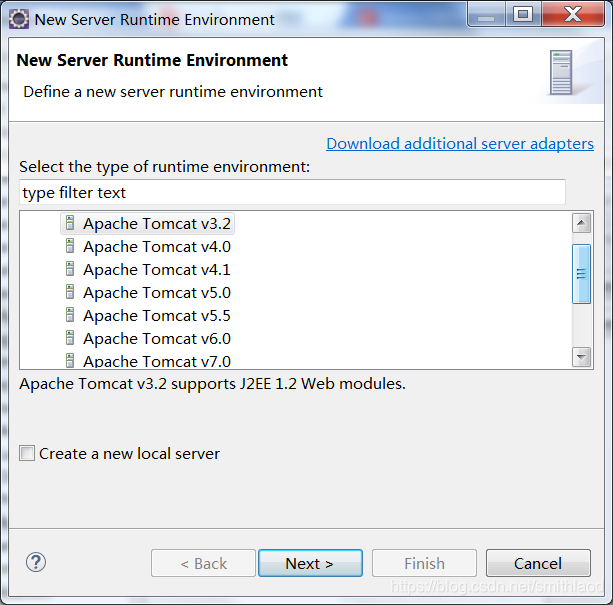Screen dimensions: 613x605
Task: Click the server icon beside Apache Tomcat v3.2
Action: [x=70, y=223]
